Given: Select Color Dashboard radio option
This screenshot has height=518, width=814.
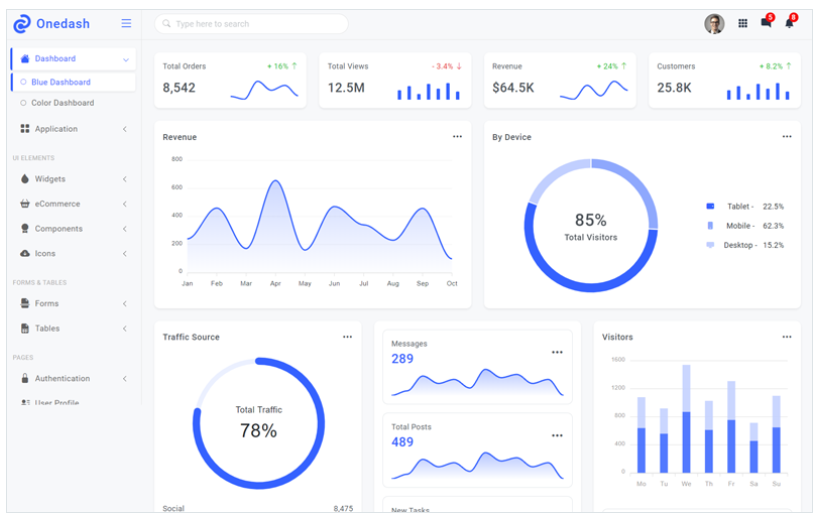Looking at the screenshot, I should pyautogui.click(x=24, y=103).
